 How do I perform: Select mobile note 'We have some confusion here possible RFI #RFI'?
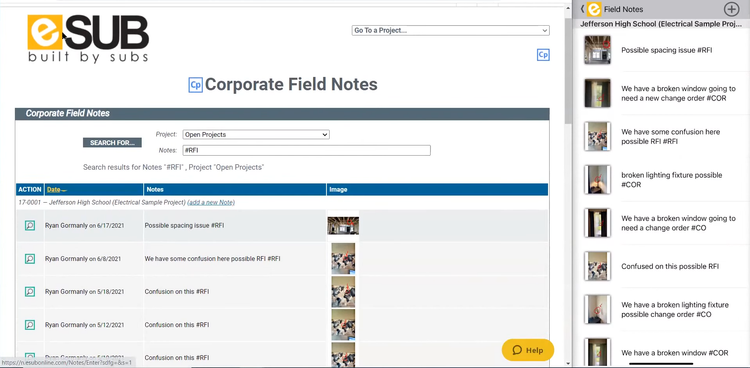[670, 136]
